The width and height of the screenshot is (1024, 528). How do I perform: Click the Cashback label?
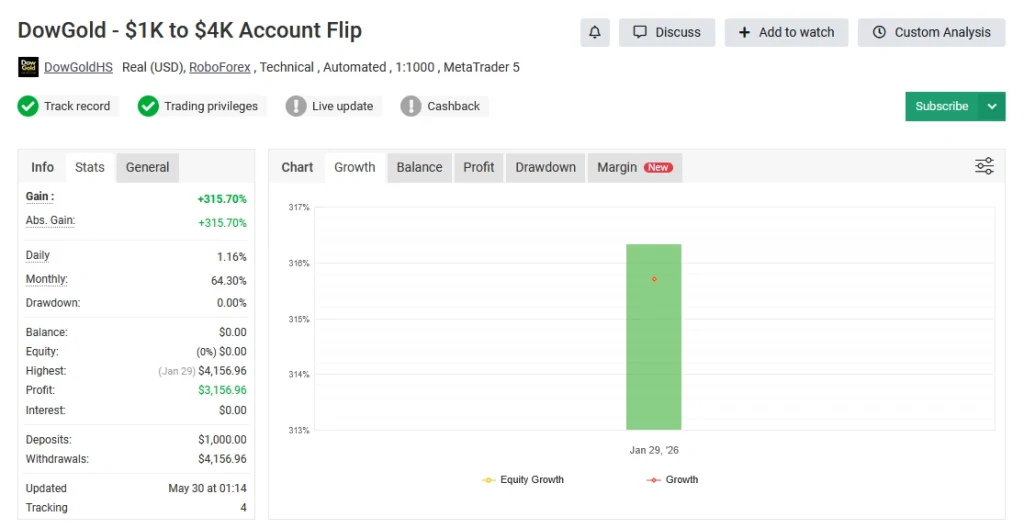coord(453,106)
